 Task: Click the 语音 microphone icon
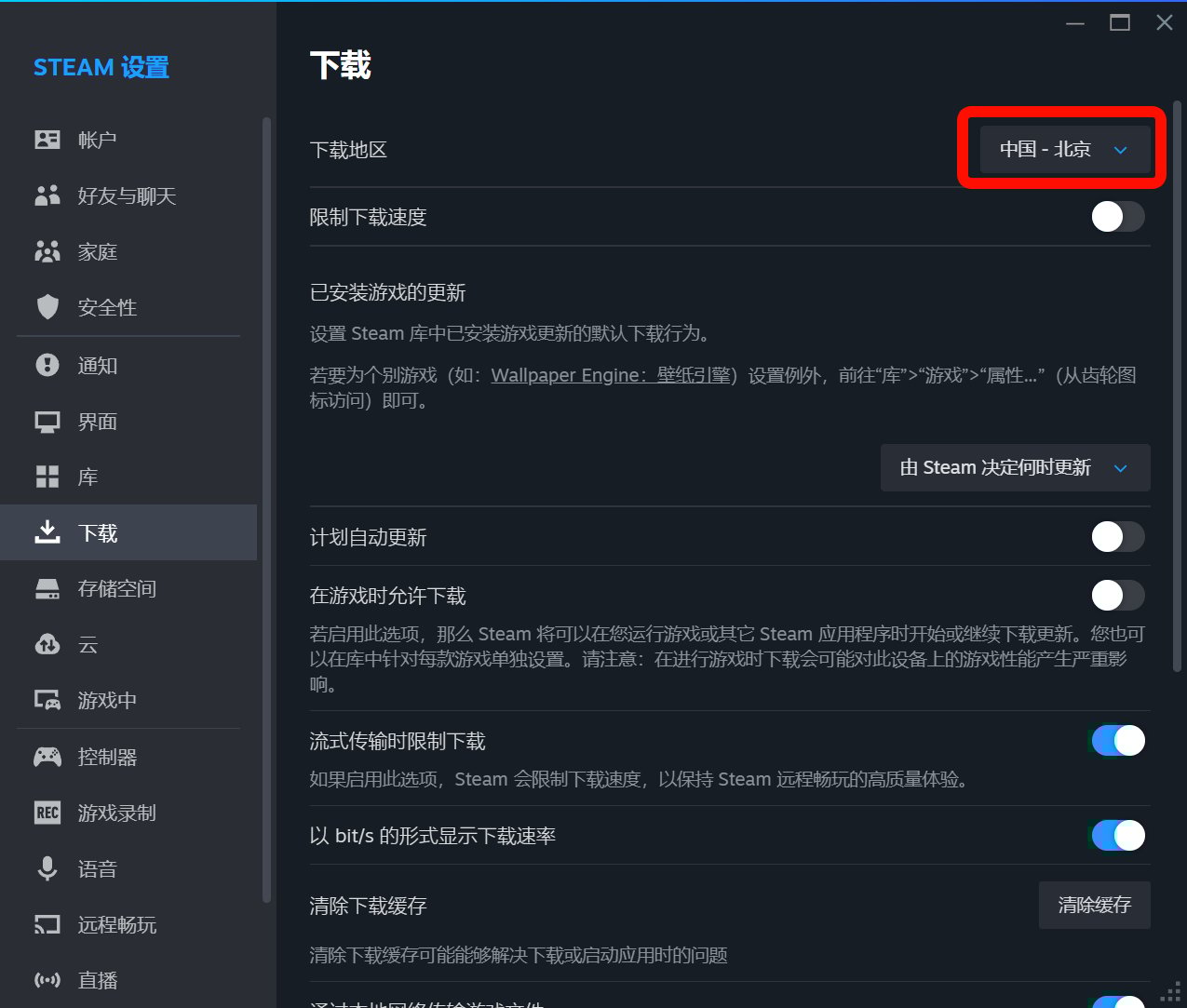[47, 868]
